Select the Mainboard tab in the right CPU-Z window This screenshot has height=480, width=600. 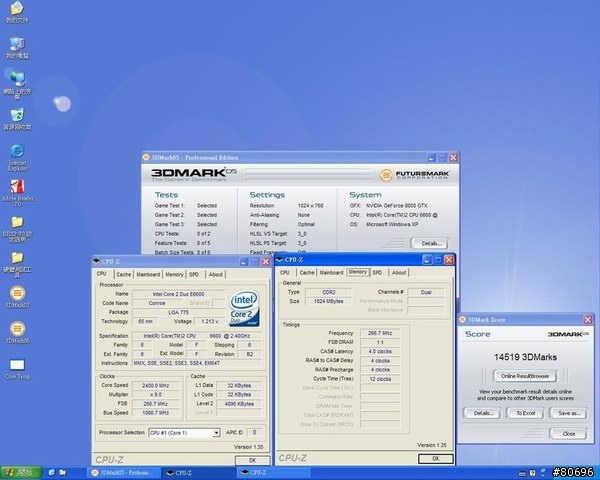click(x=331, y=273)
